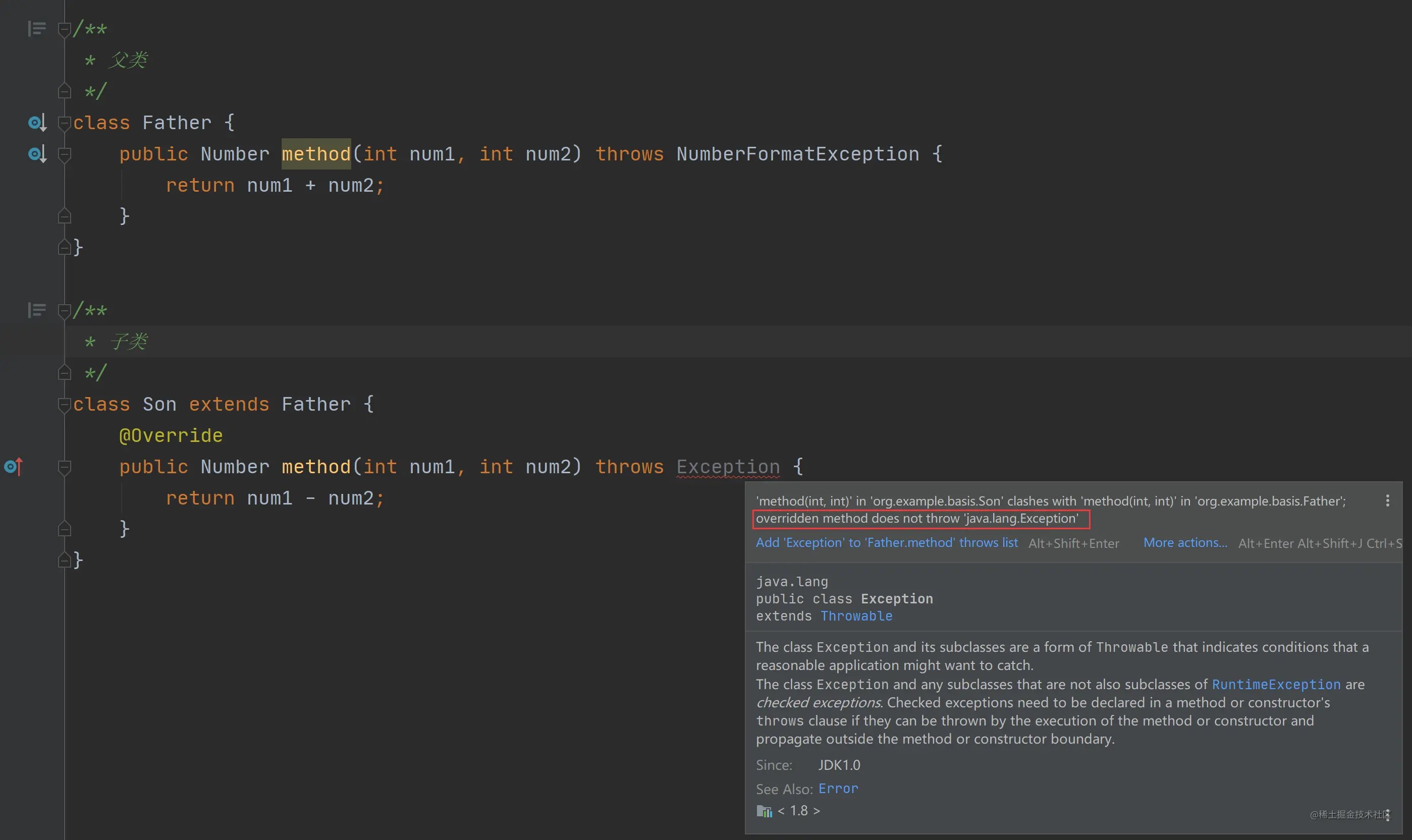Open three-dot menu at documentation popup bottom

pos(1388,816)
